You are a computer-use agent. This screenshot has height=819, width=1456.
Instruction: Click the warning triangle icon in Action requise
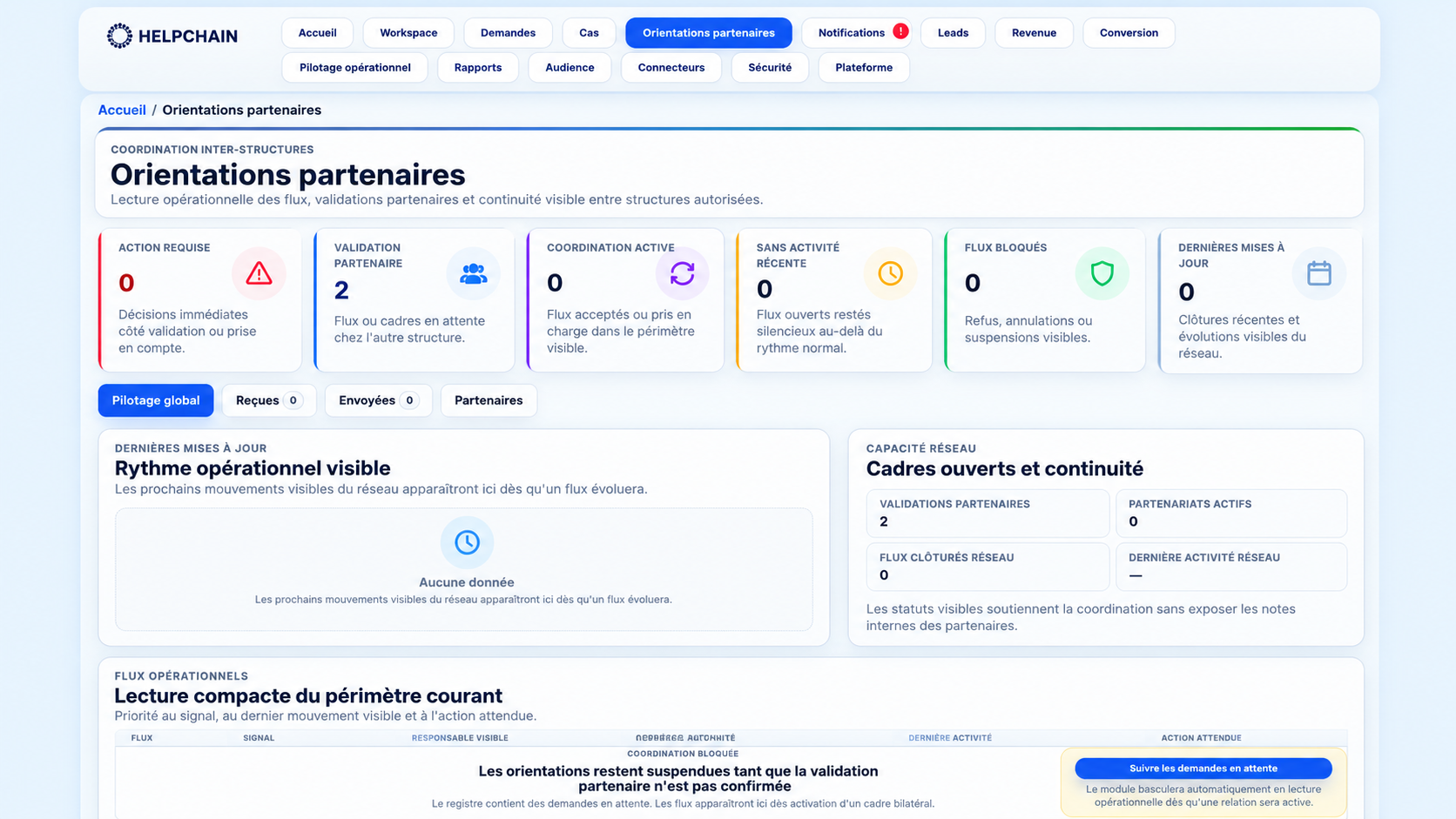tap(259, 273)
